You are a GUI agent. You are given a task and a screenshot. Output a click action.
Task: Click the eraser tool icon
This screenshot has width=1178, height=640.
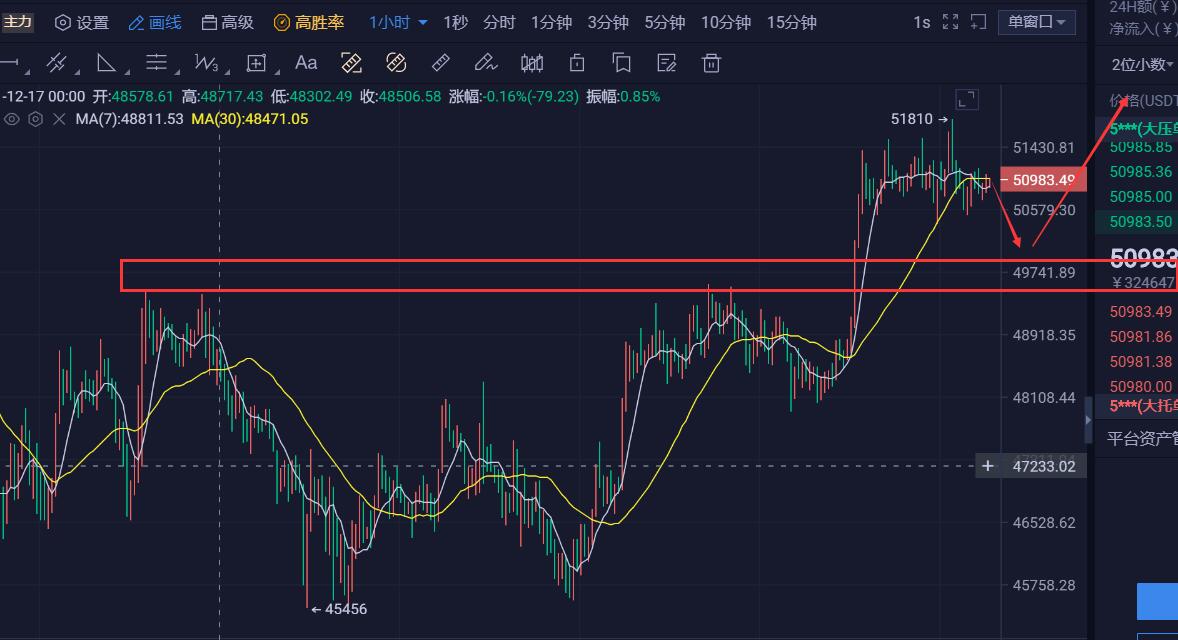point(486,63)
